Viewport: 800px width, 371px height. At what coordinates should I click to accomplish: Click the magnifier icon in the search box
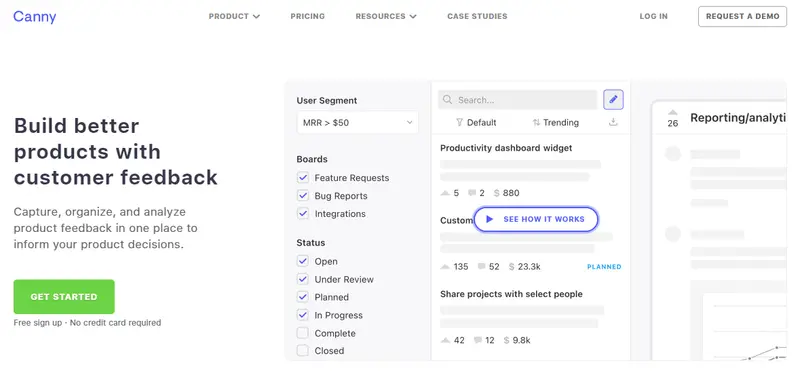click(x=447, y=100)
